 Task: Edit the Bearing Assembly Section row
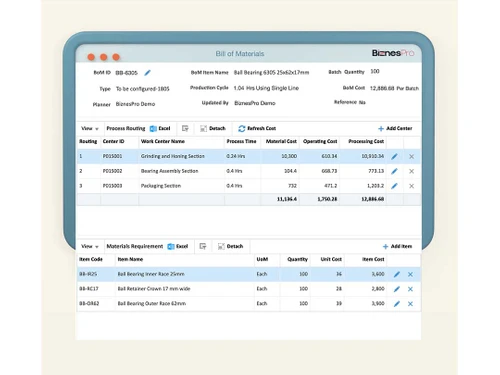pyautogui.click(x=394, y=171)
